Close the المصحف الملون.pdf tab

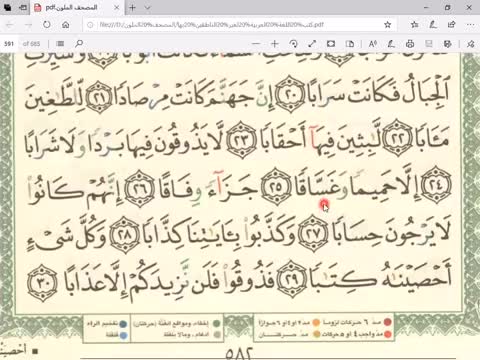point(117,7)
